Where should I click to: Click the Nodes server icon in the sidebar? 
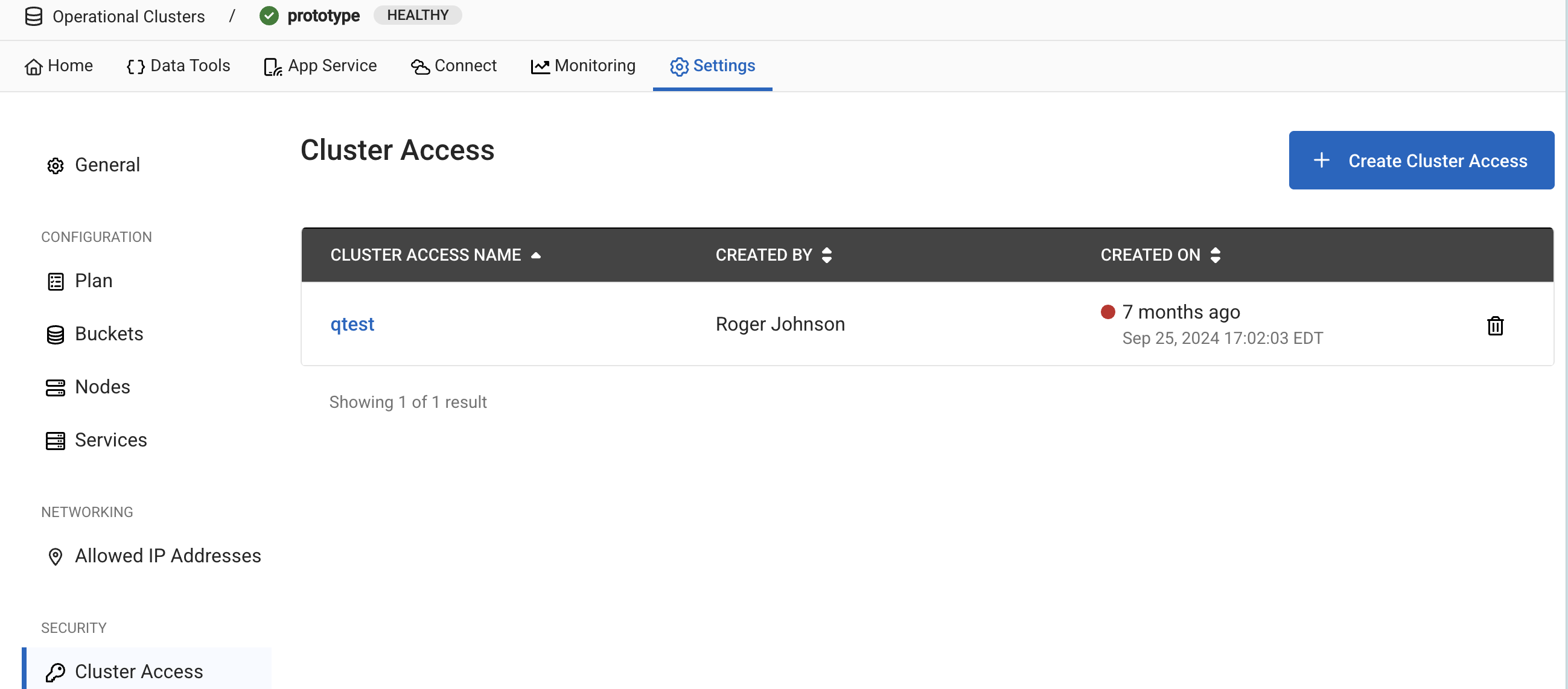pos(56,387)
